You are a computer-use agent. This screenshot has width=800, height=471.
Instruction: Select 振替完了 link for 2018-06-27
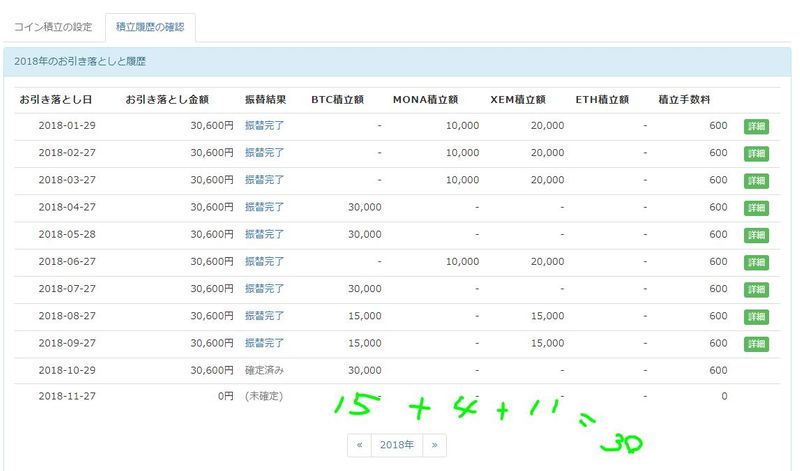pos(264,261)
